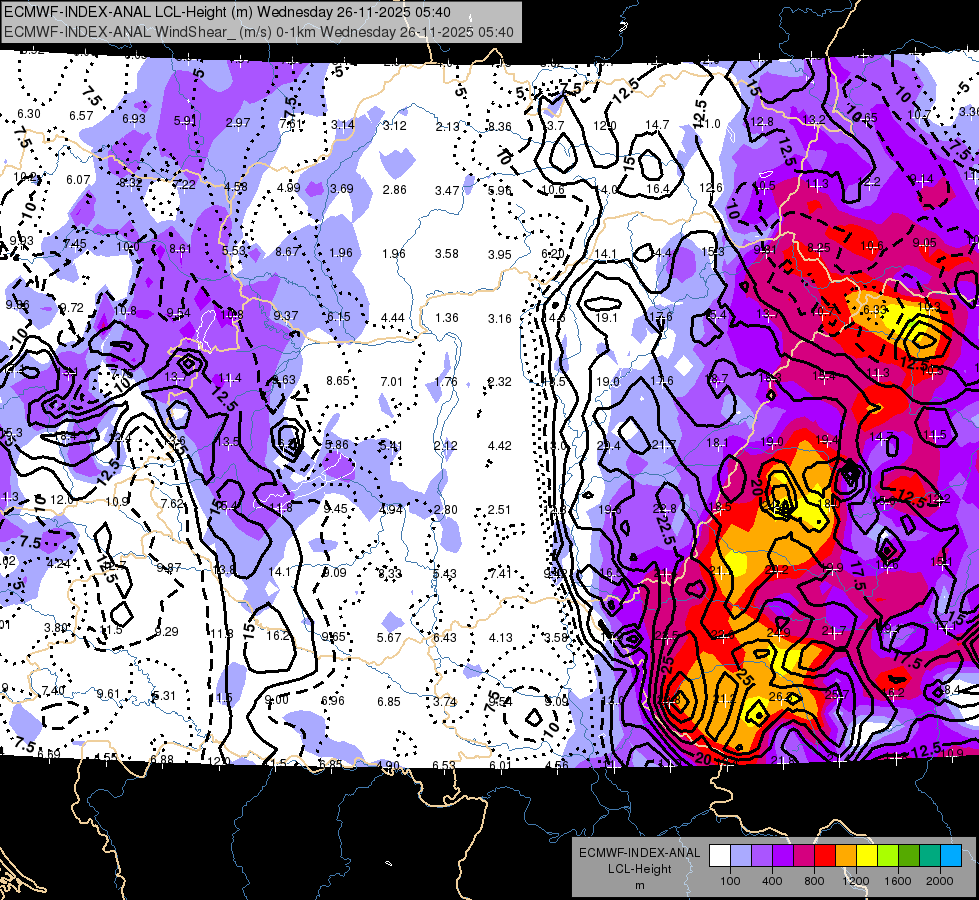Click the legend tick label 400
The width and height of the screenshot is (979, 900).
click(x=772, y=881)
